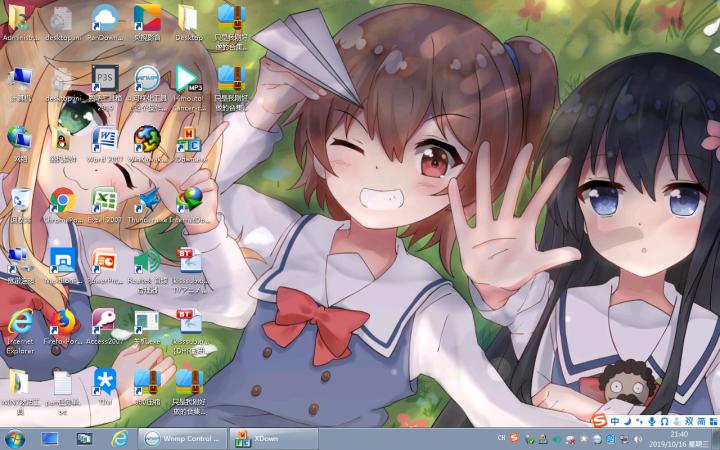
Task: Open the Internet Download Manager shortcut
Action: tap(189, 200)
